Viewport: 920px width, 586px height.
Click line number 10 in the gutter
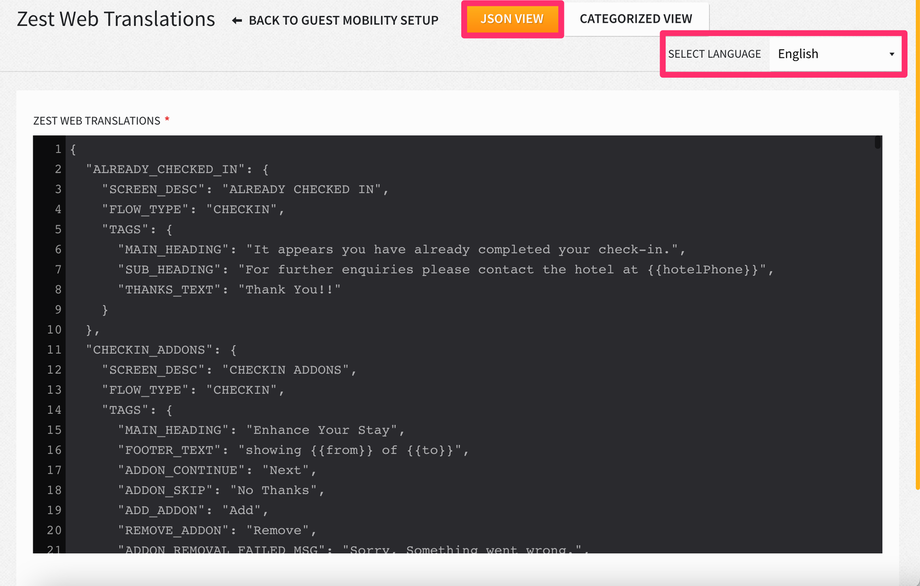[x=54, y=330]
